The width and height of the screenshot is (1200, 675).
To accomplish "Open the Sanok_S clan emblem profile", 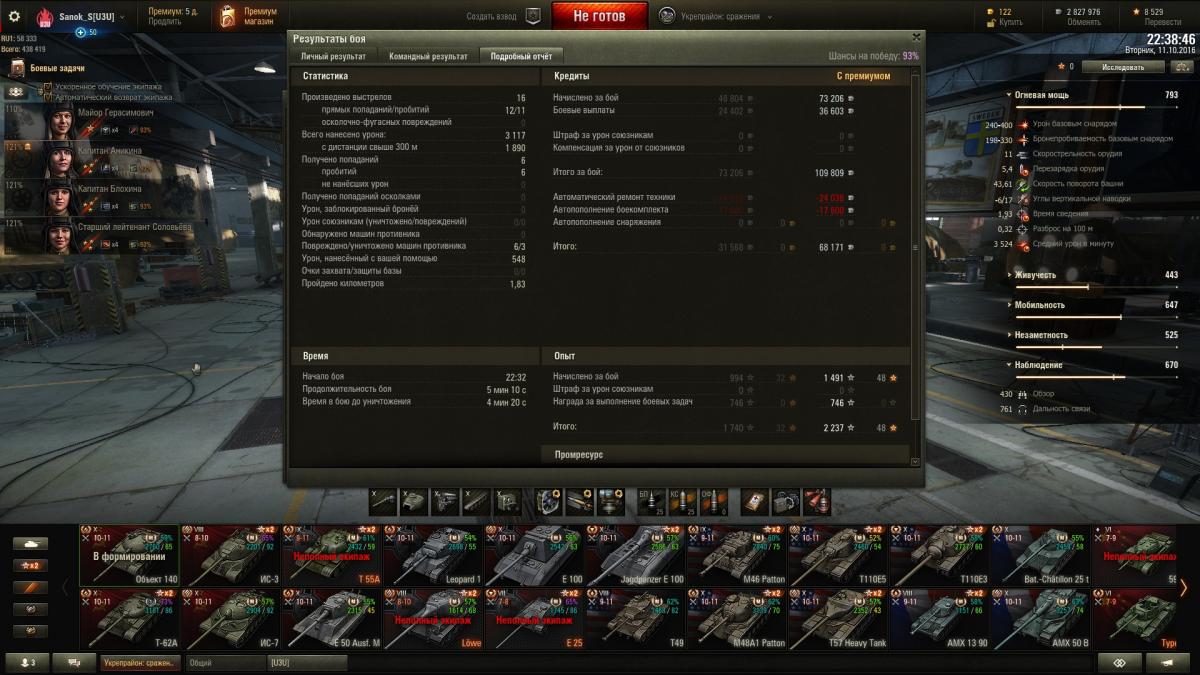I will [45, 17].
